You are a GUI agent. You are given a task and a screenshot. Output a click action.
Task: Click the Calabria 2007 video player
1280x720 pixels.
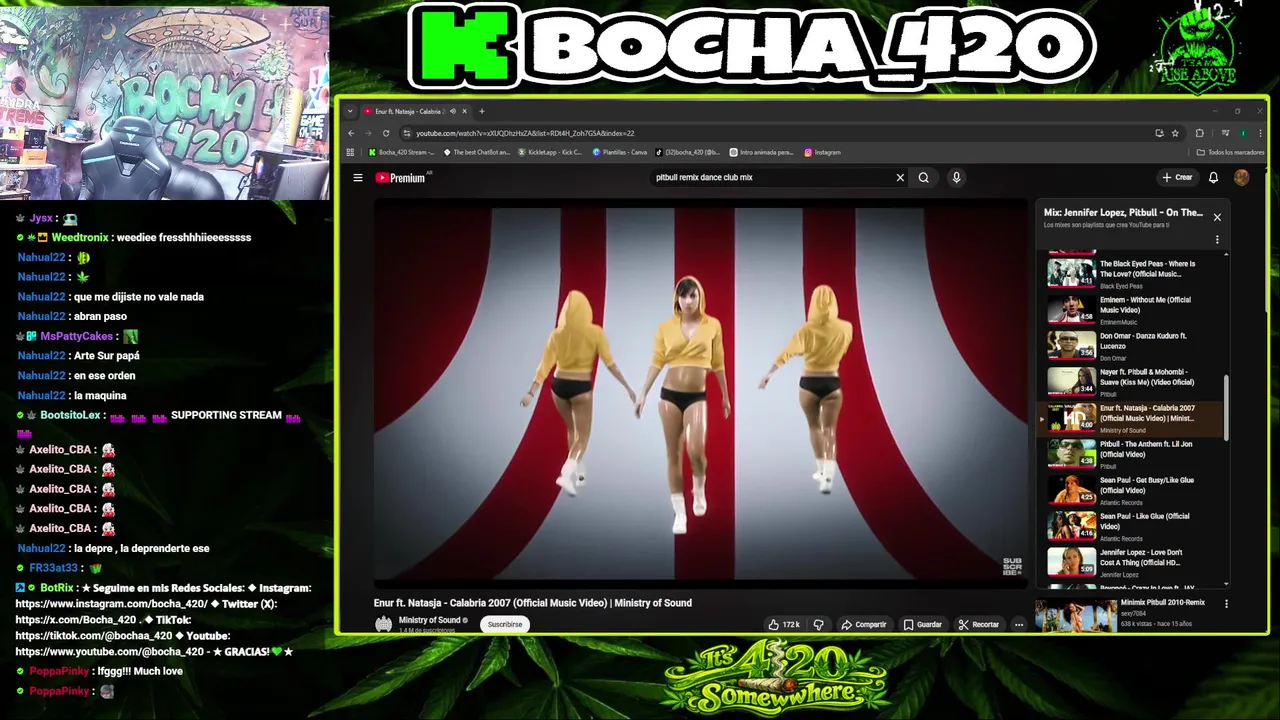tap(700, 392)
